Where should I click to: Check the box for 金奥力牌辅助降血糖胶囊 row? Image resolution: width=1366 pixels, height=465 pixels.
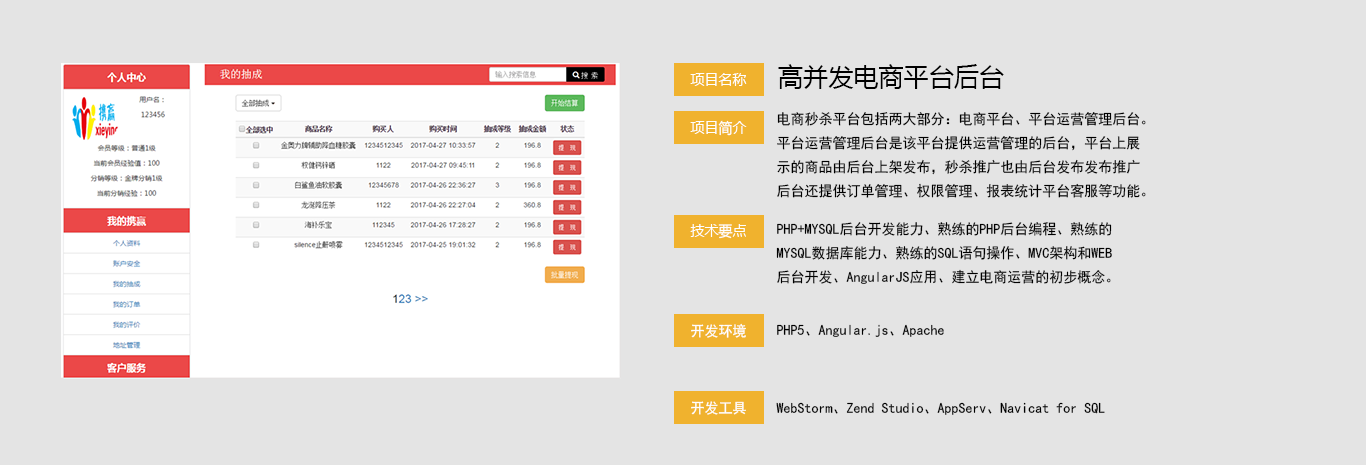coord(256,146)
